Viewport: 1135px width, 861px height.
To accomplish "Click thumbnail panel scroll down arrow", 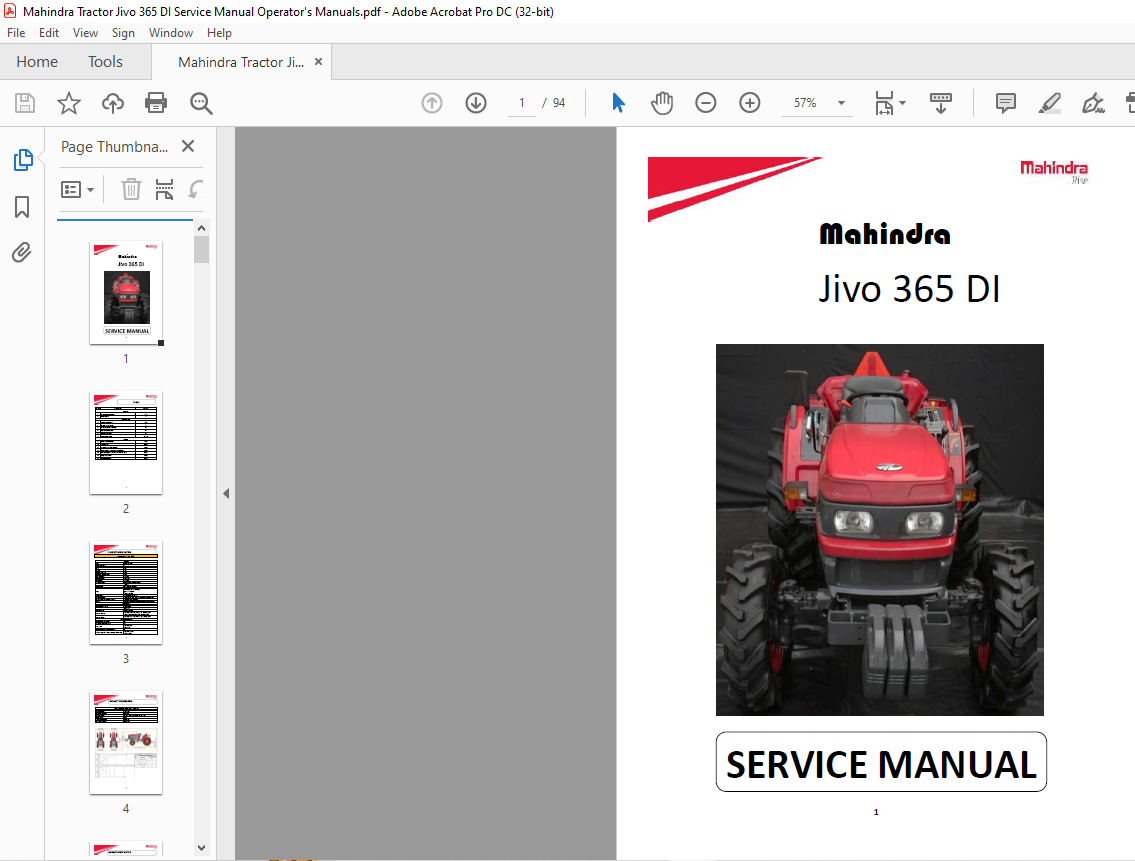I will (201, 847).
